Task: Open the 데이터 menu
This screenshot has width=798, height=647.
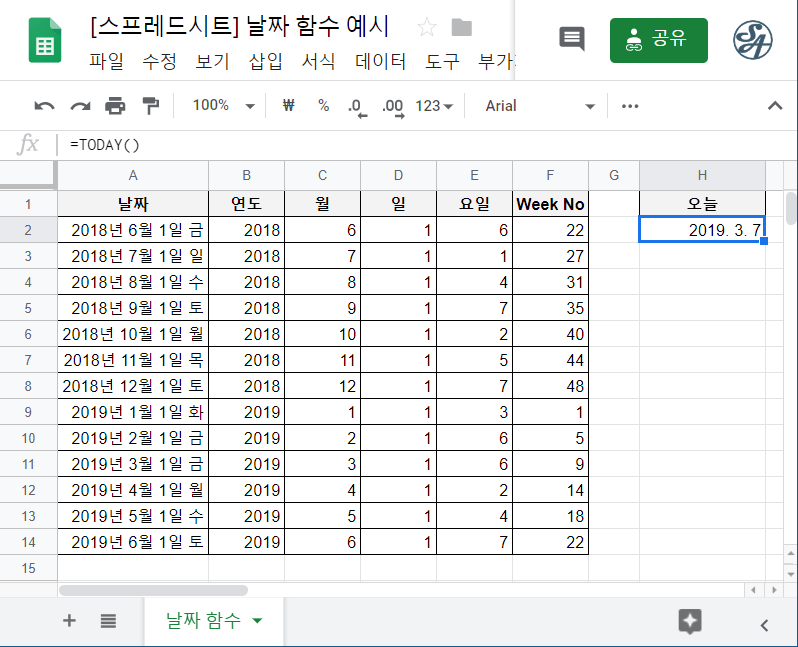Action: [381, 61]
